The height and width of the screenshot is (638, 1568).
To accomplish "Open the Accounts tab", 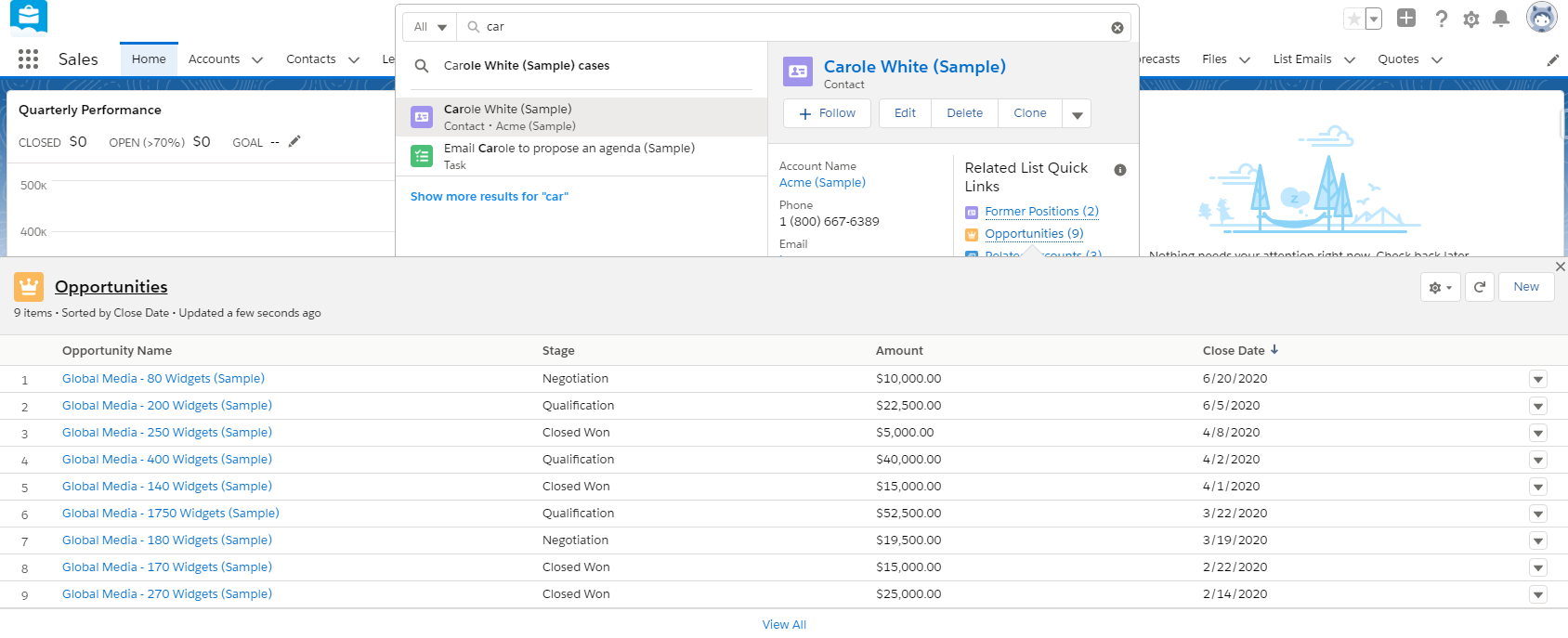I will click(214, 59).
